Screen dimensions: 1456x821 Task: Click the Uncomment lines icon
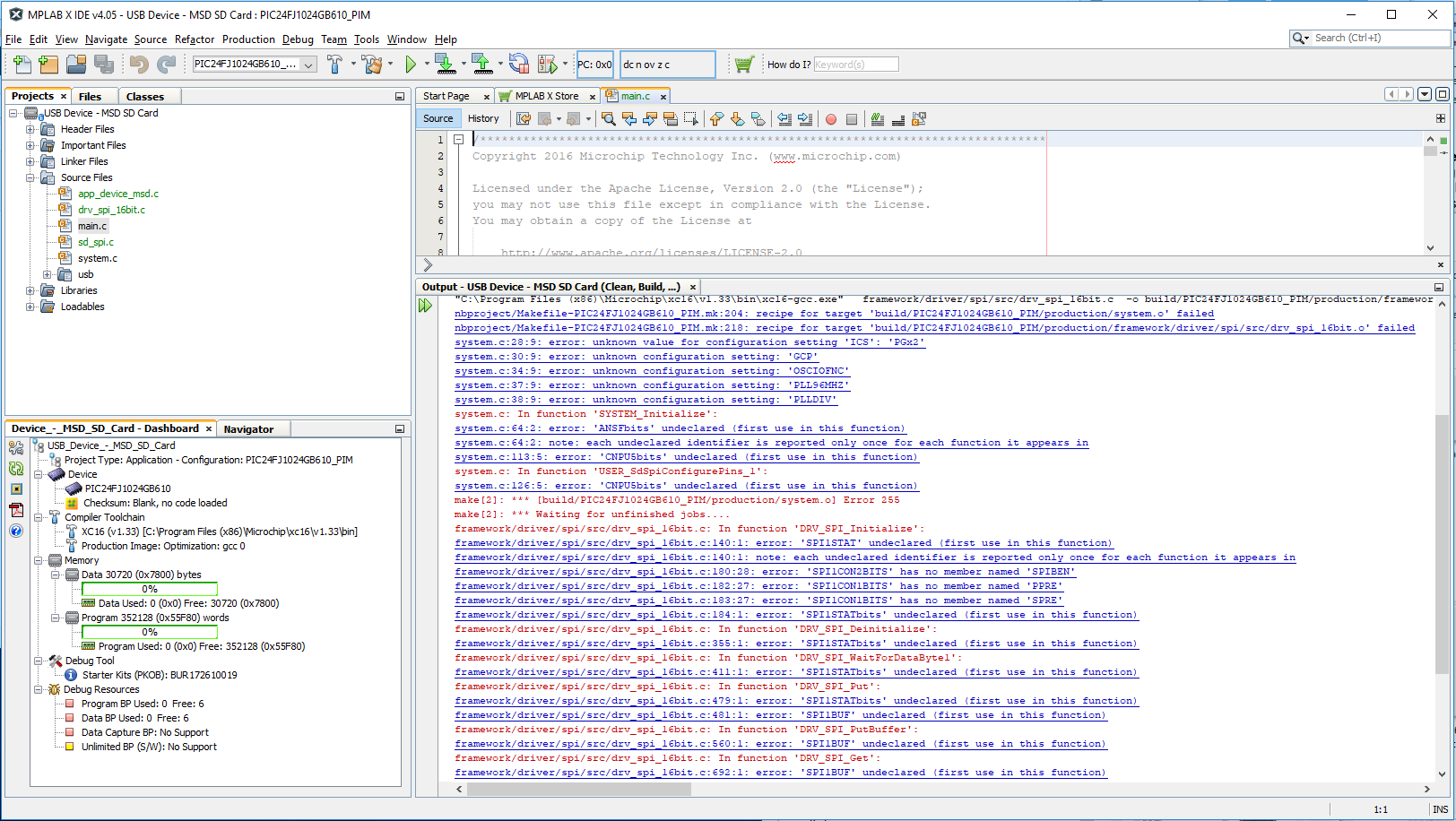tap(898, 118)
